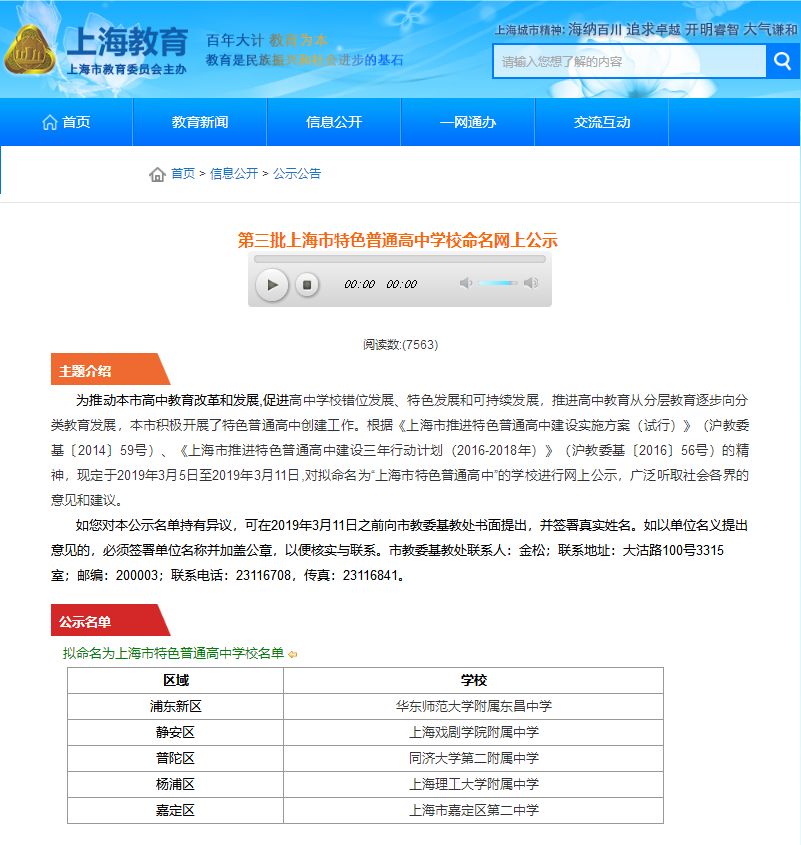Click the article title 第三批上海市特色普通高中学校命名网上公示
The height and width of the screenshot is (845, 801).
[400, 238]
